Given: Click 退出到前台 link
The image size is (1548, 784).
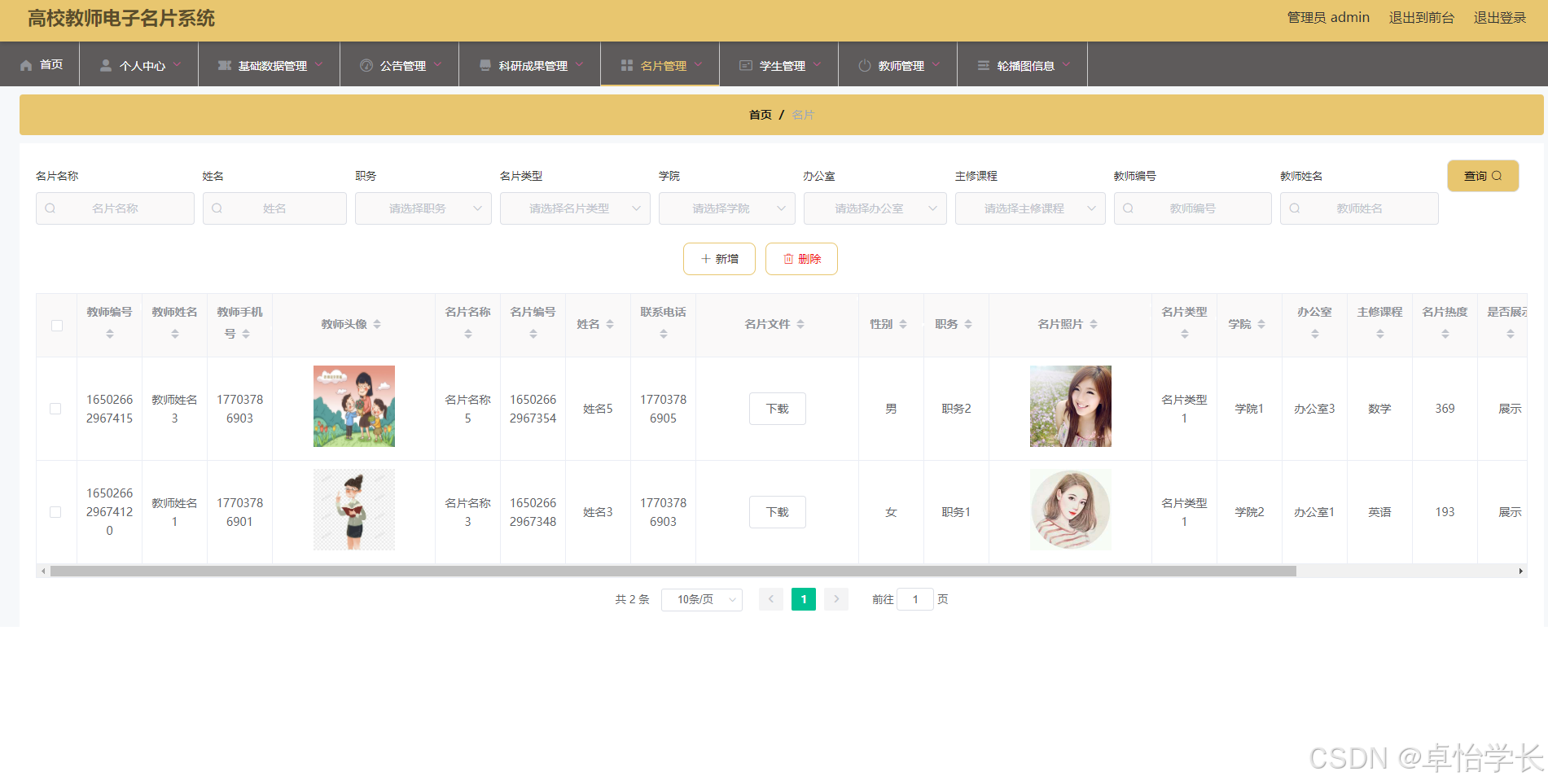Looking at the screenshot, I should [1422, 18].
